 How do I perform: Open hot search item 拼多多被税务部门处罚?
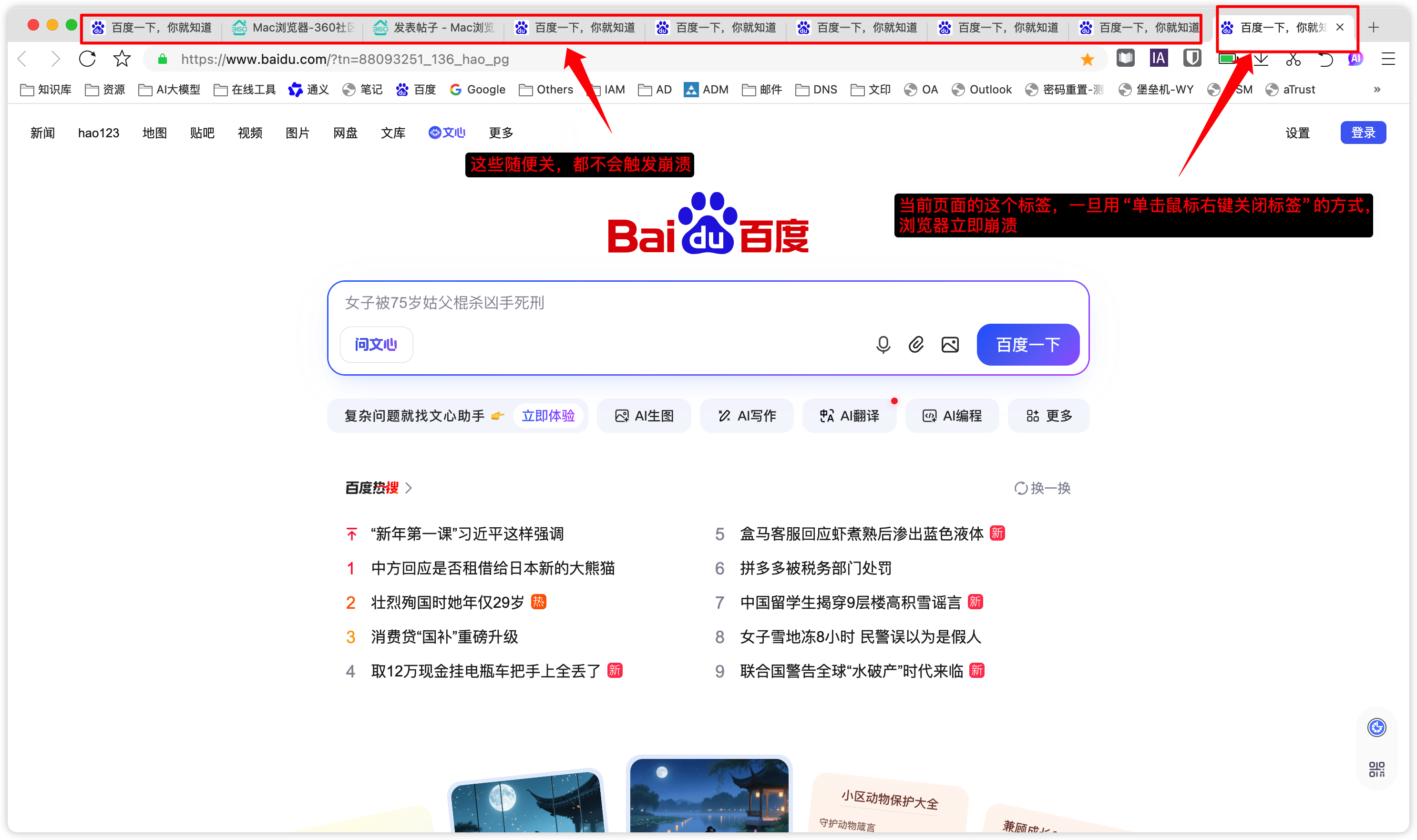click(x=816, y=568)
